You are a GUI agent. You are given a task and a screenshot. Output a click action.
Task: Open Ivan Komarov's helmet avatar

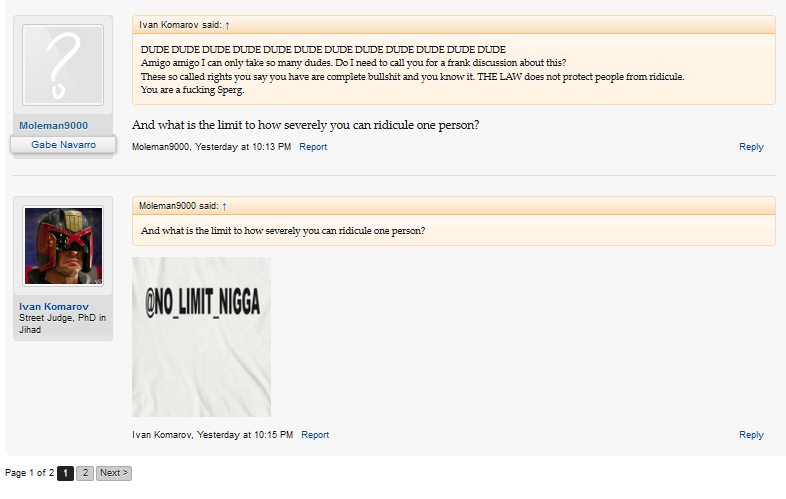(63, 246)
